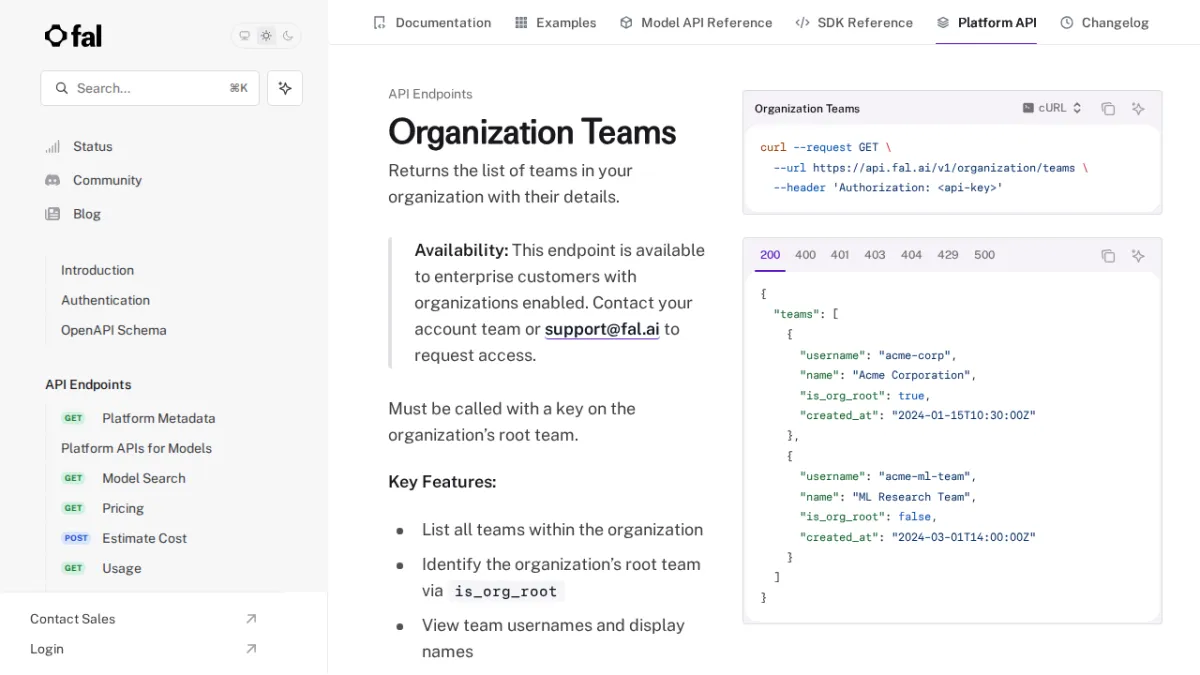Open the Blog sidebar link
Screen dimensions: 1200x675
(86, 214)
